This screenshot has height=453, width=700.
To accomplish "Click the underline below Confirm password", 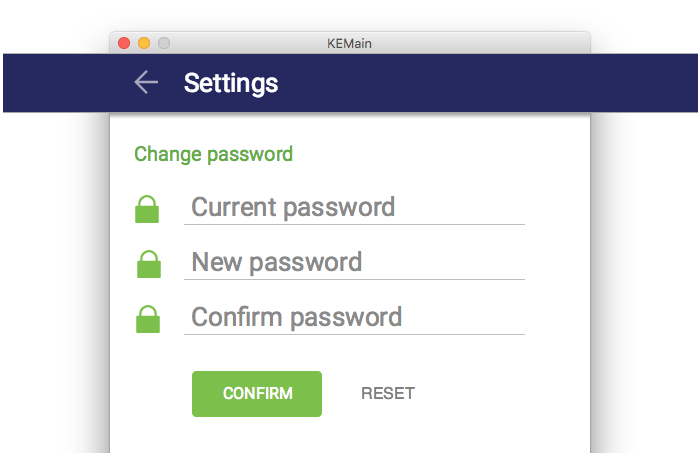I will [x=355, y=334].
